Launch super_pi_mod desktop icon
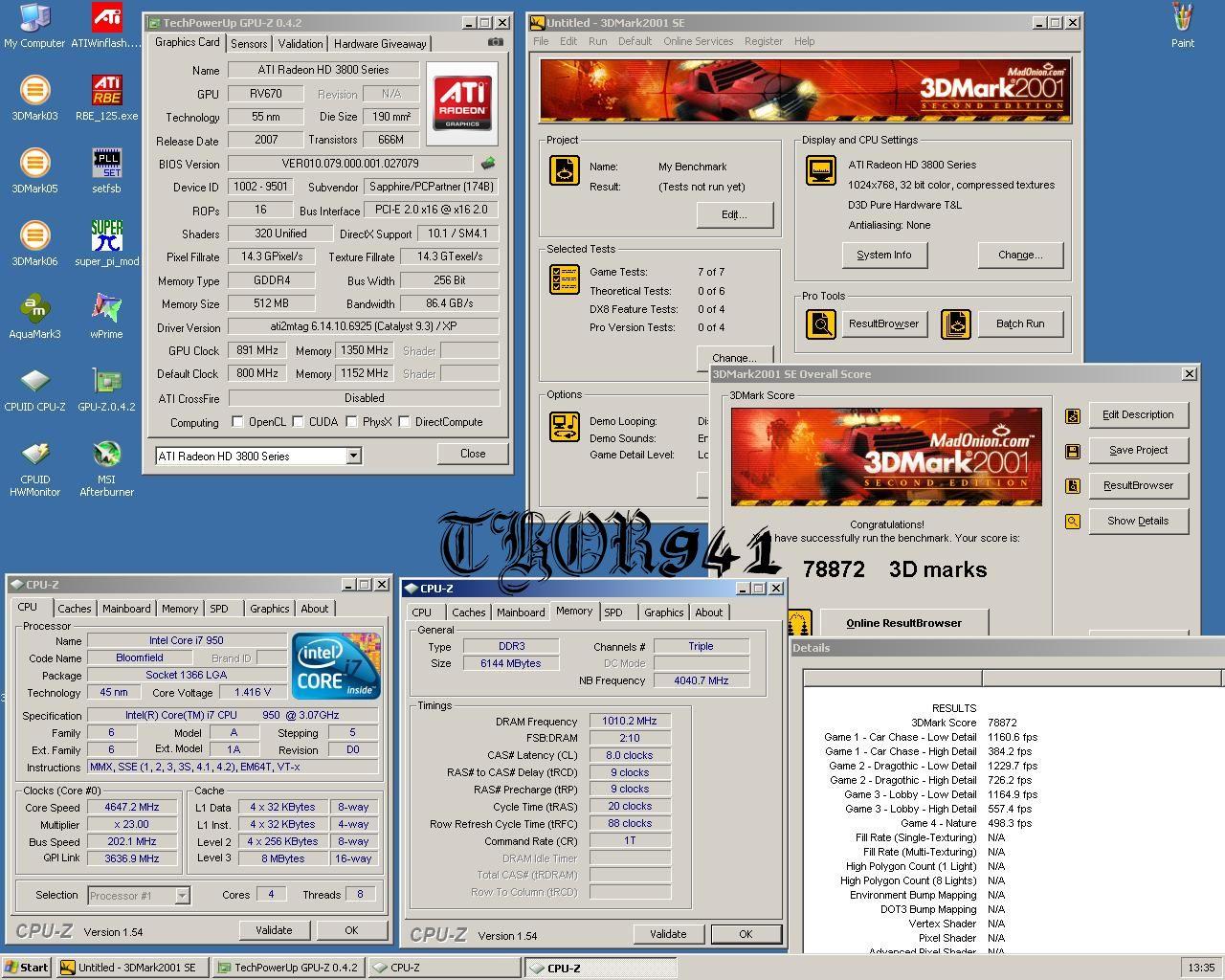The width and height of the screenshot is (1225, 980). tap(106, 244)
